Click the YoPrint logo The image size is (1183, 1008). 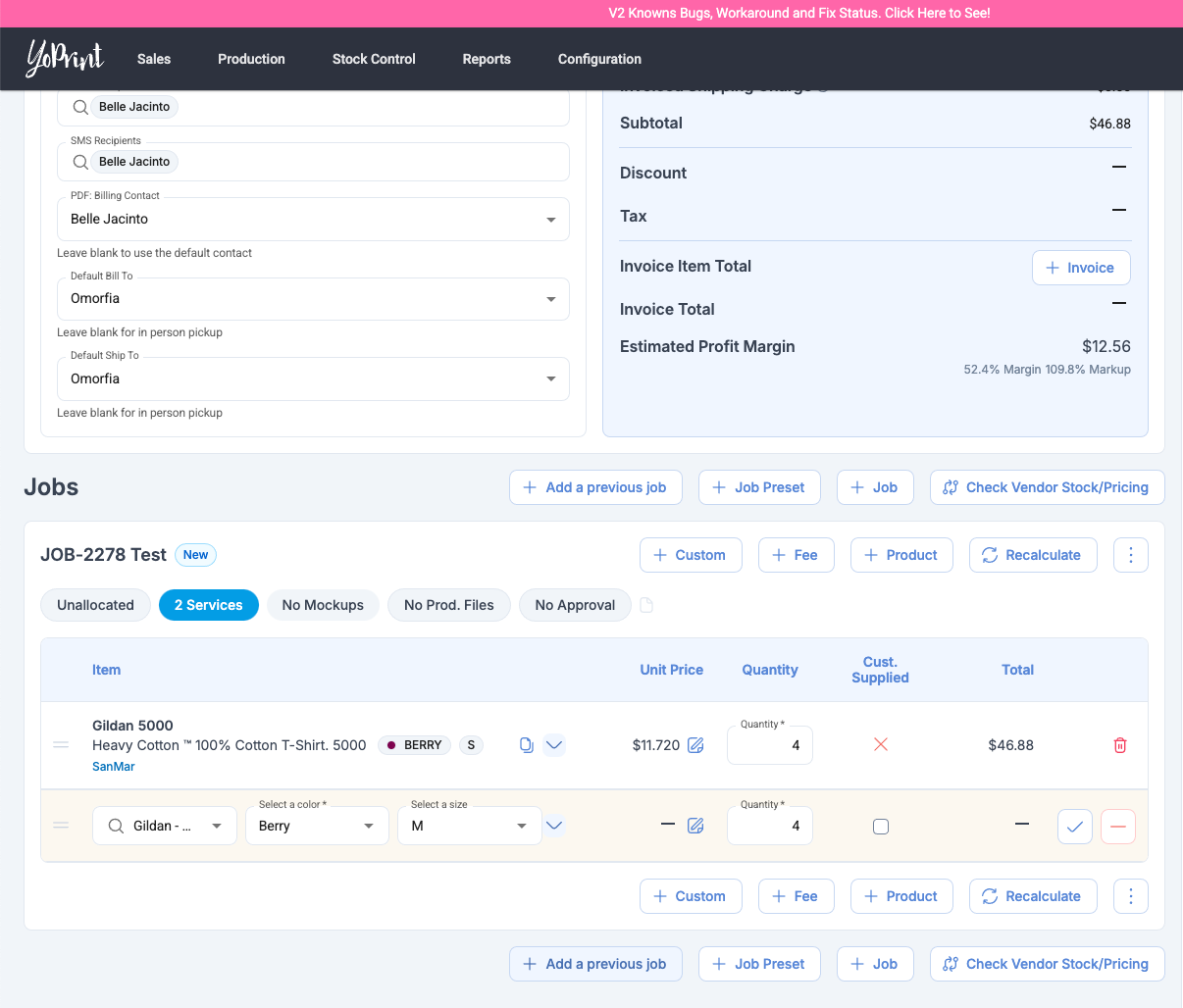tap(65, 59)
